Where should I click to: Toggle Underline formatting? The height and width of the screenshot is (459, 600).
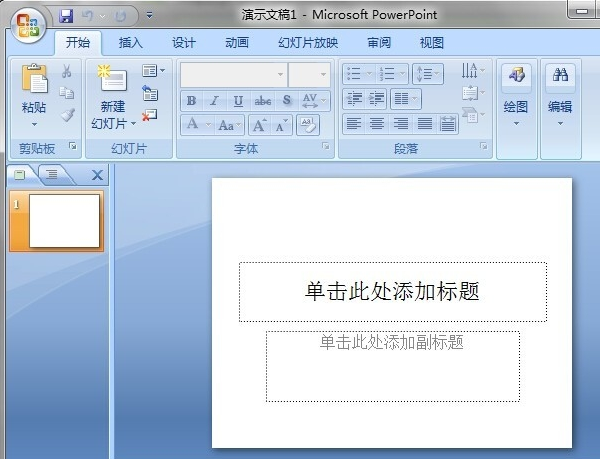[x=238, y=101]
